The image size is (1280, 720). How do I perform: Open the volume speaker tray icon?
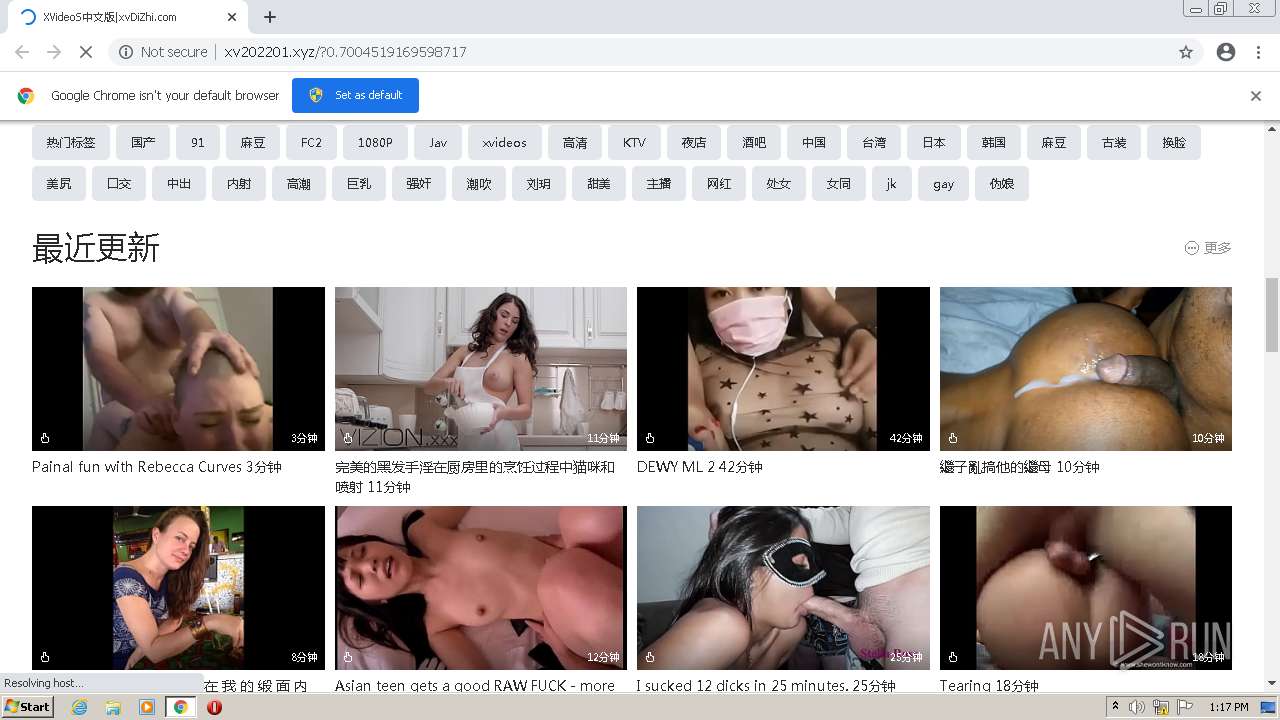[x=1137, y=707]
